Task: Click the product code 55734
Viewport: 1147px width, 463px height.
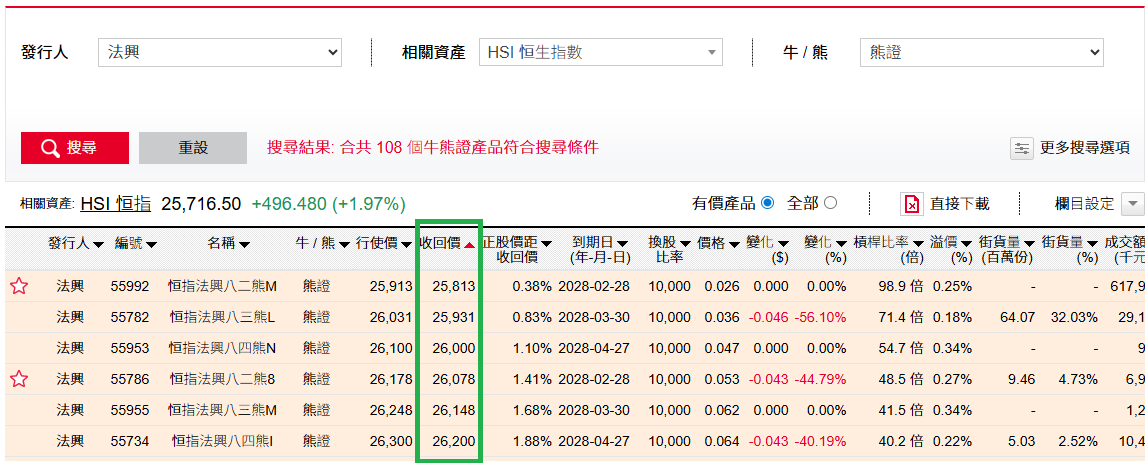Action: coord(129,441)
